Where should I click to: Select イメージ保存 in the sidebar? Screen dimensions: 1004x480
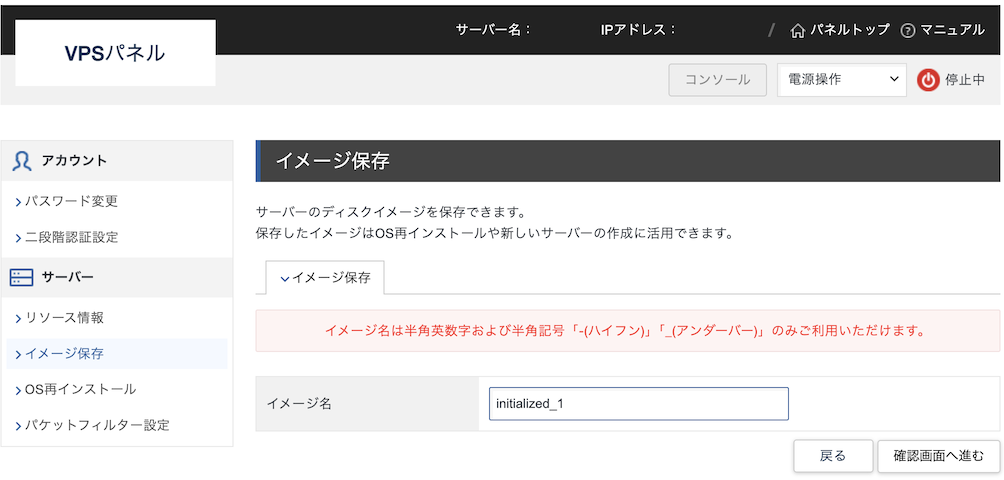[x=64, y=353]
